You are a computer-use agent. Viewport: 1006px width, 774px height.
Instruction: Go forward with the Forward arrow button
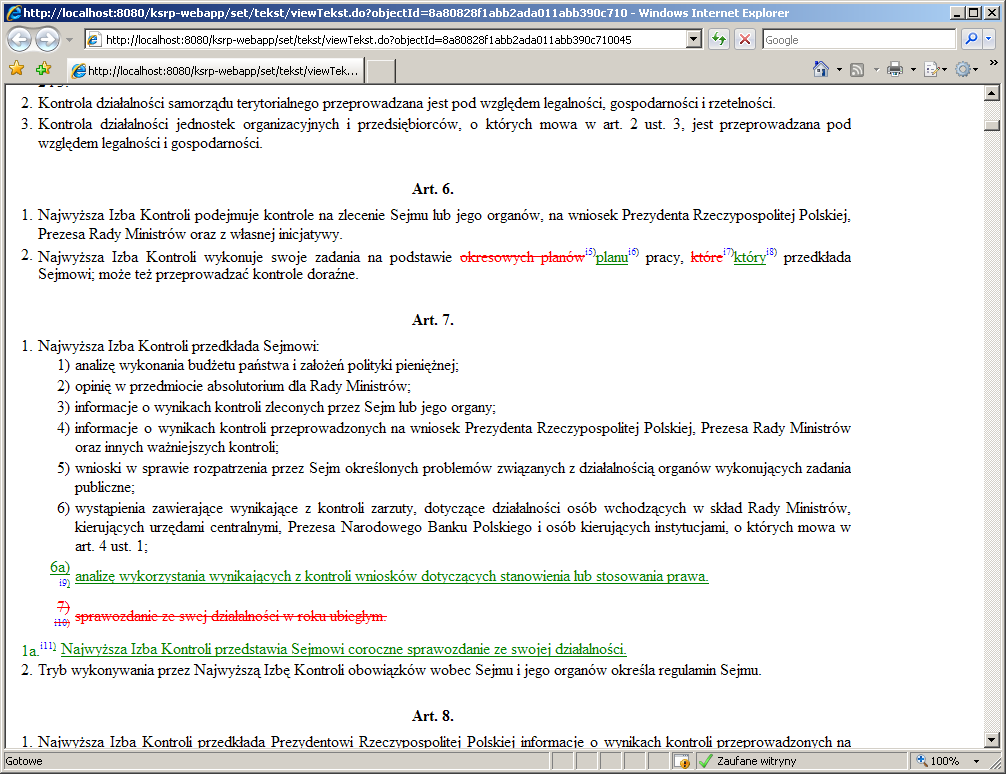tap(47, 40)
